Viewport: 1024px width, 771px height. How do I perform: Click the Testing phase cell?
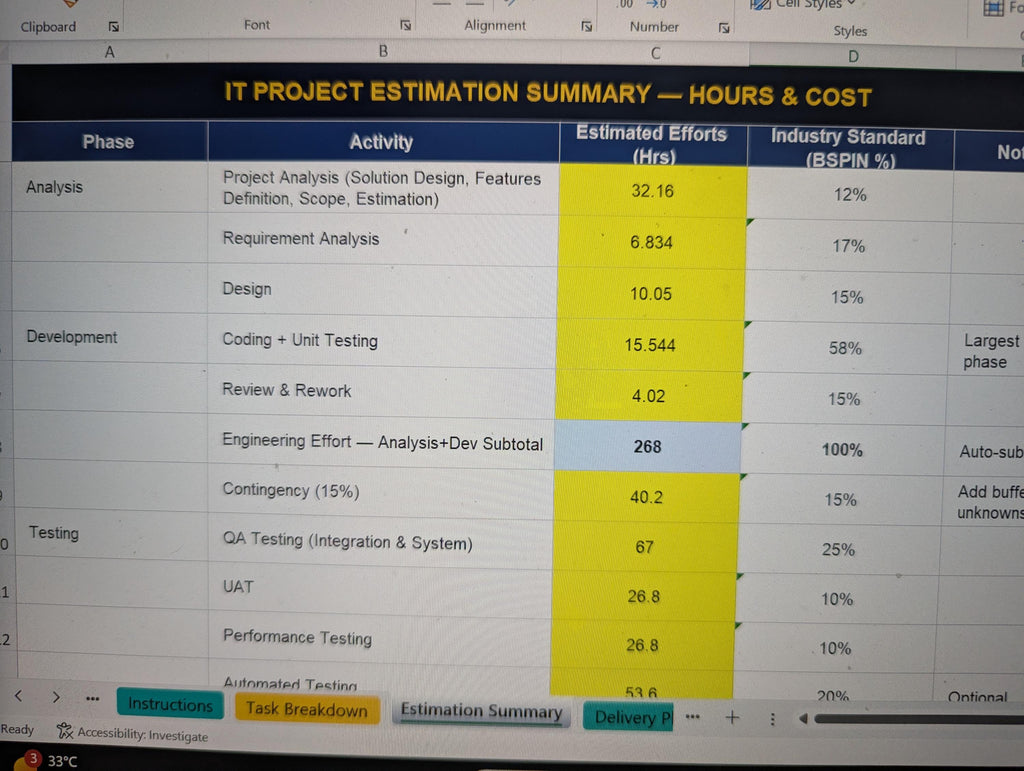tap(111, 533)
